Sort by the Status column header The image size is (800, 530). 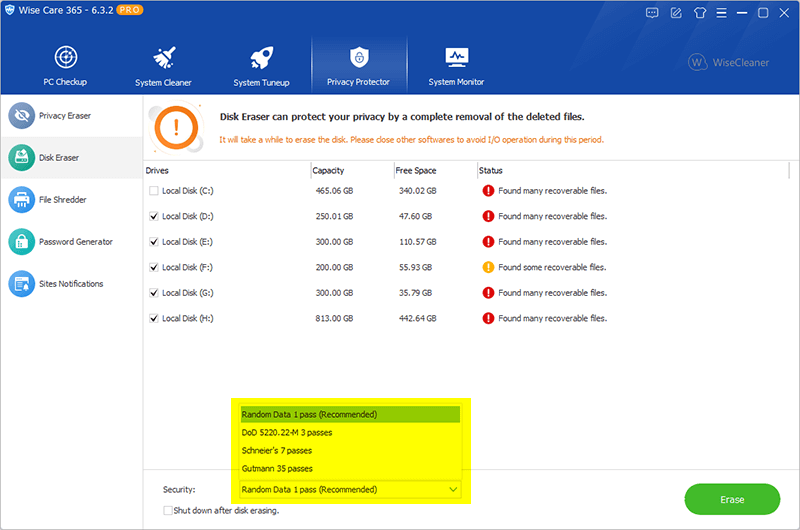[x=491, y=170]
